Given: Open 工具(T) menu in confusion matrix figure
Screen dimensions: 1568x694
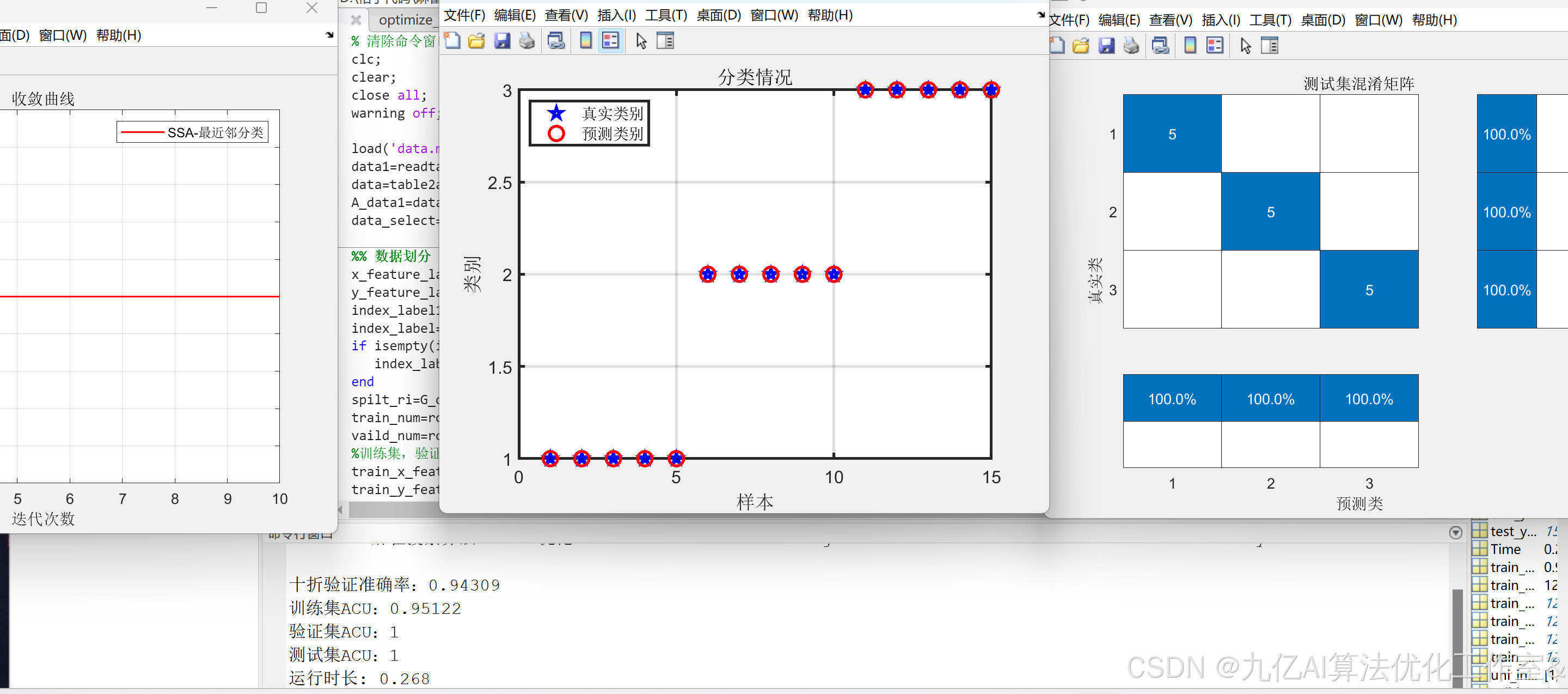Looking at the screenshot, I should point(1270,20).
